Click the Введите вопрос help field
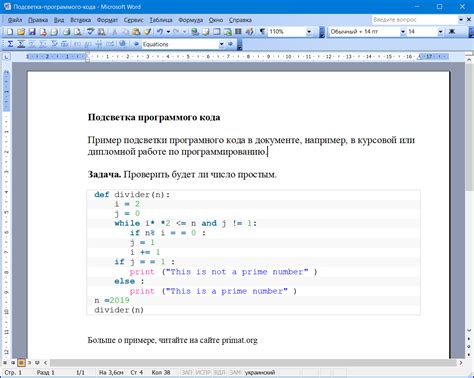 click(415, 20)
